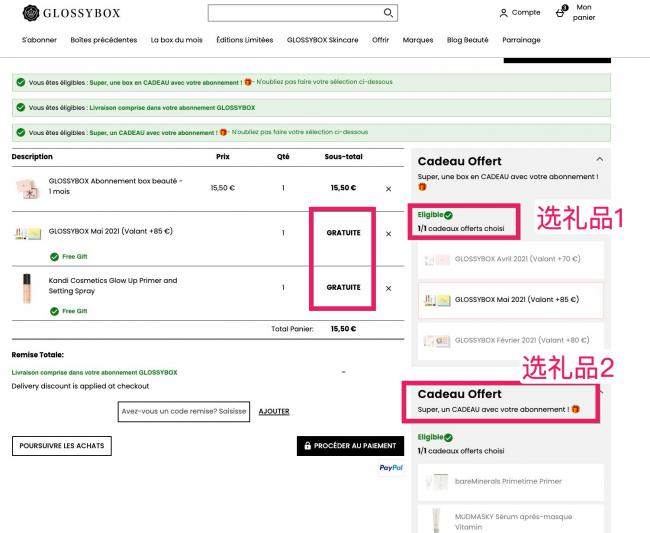
Task: Click the Remise Totale label
Action: pyautogui.click(x=38, y=355)
